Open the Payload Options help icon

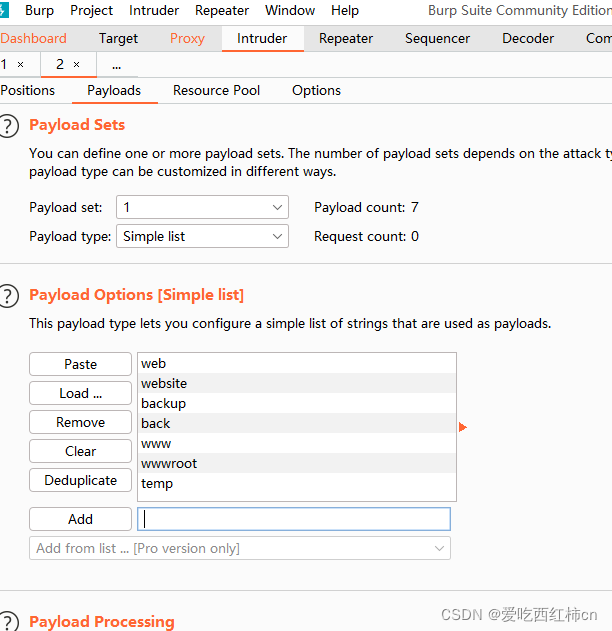[8, 296]
